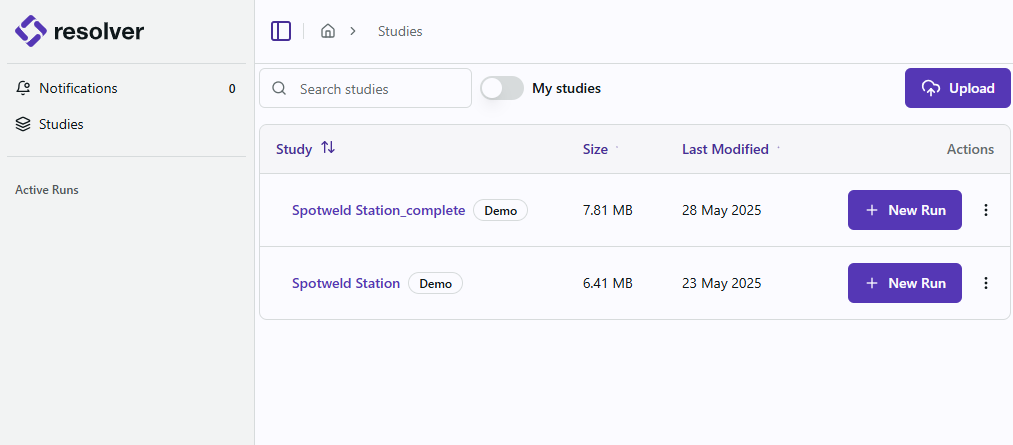Click the 6.41 MB size value
Screen dimensions: 1013x445
607,283
